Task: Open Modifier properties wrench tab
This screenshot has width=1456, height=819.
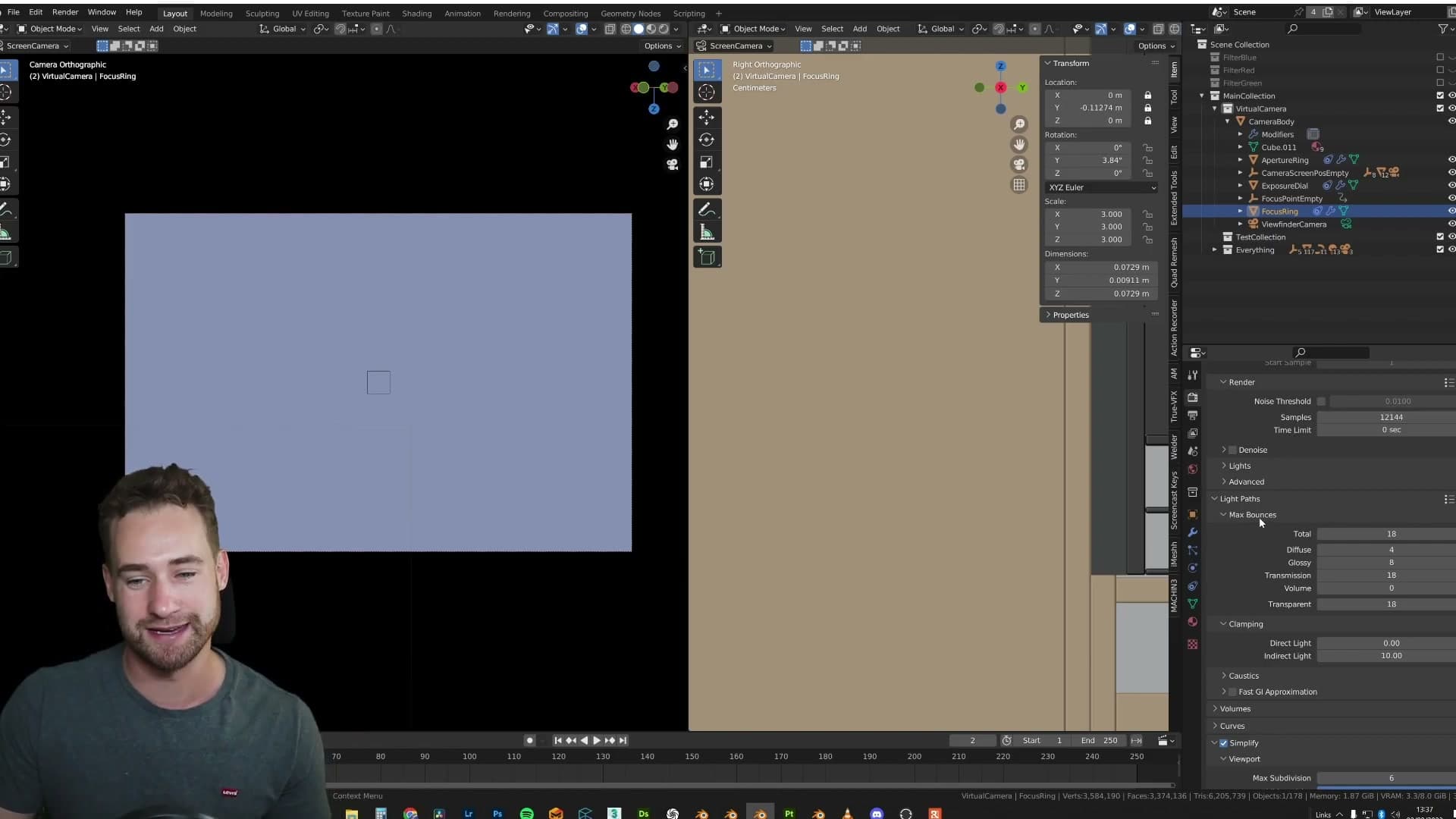Action: tap(1193, 532)
